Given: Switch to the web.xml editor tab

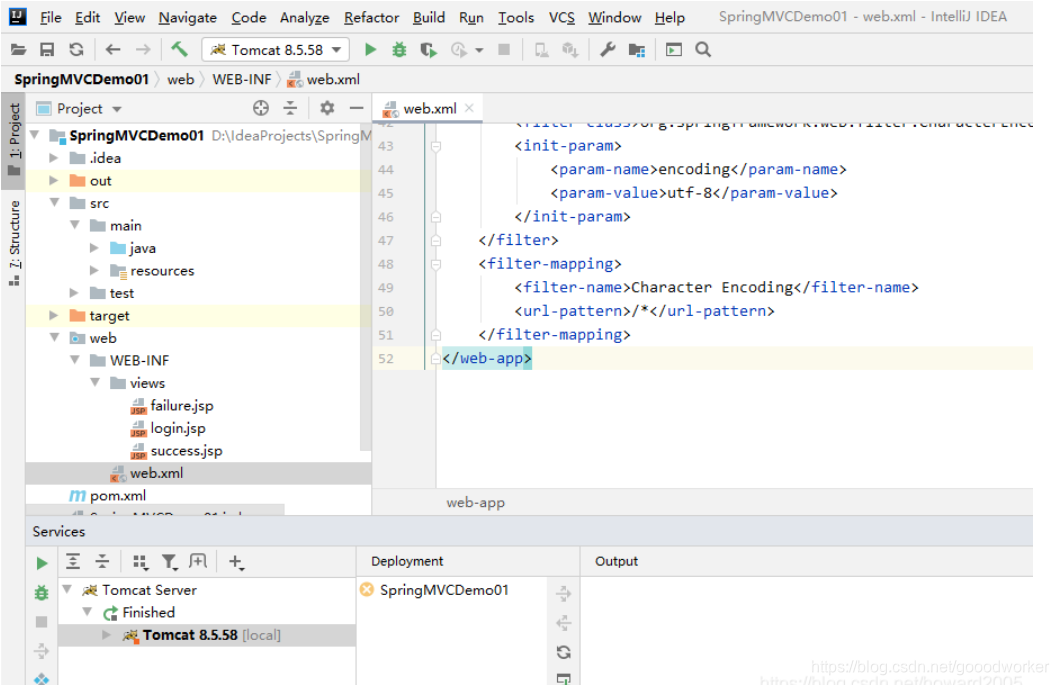Looking at the screenshot, I should coord(430,108).
